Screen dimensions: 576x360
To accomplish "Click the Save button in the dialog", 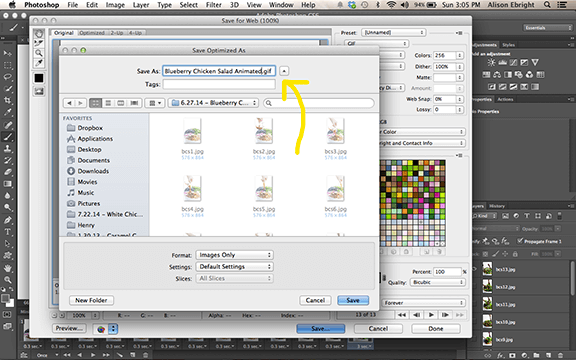I will 353,300.
